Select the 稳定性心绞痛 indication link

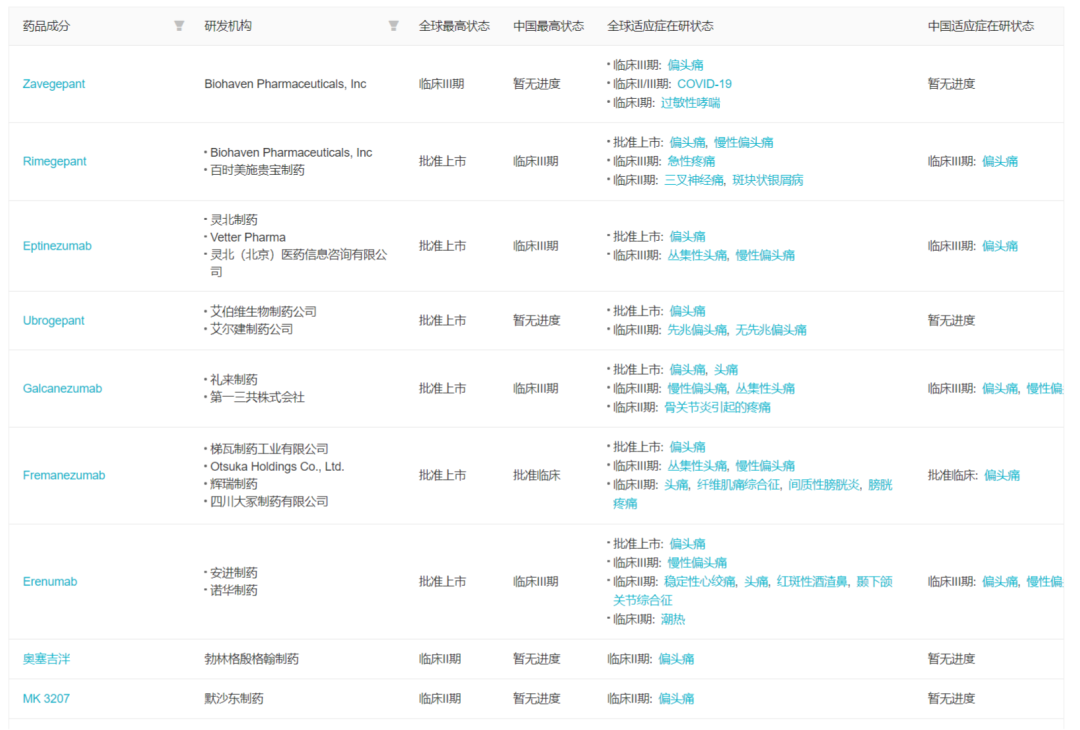click(x=700, y=582)
